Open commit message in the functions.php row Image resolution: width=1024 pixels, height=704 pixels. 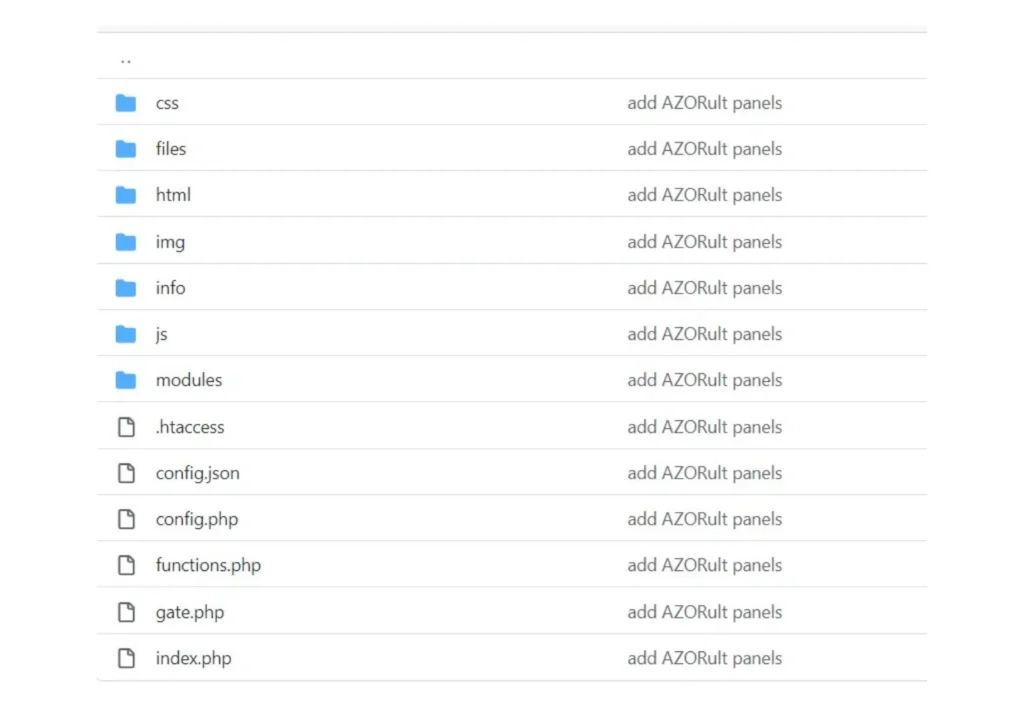point(705,565)
